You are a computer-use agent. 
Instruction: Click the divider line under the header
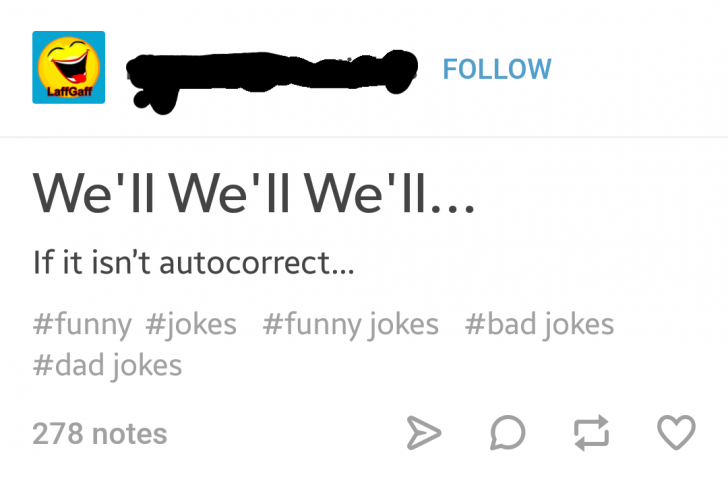(364, 137)
